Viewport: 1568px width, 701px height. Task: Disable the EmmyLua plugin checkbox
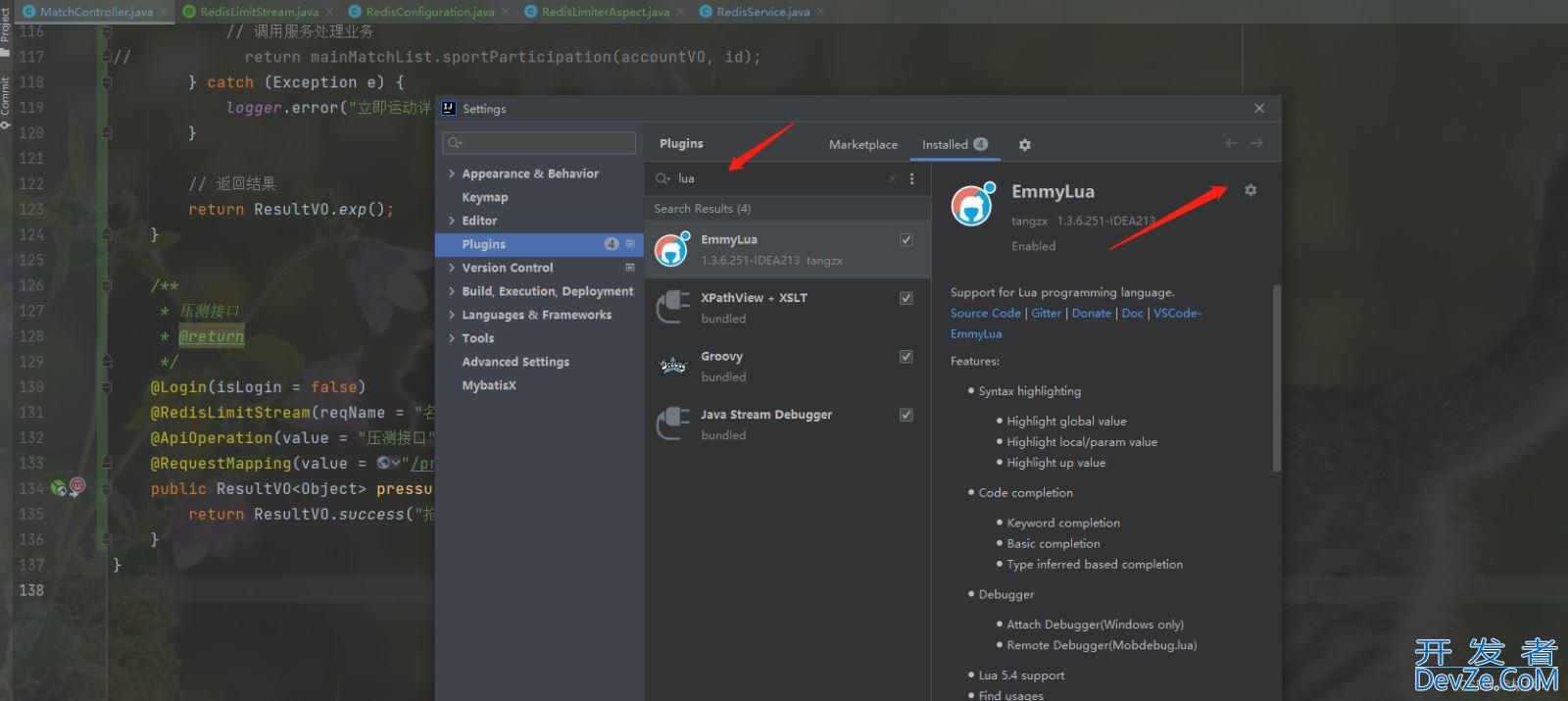coord(906,239)
